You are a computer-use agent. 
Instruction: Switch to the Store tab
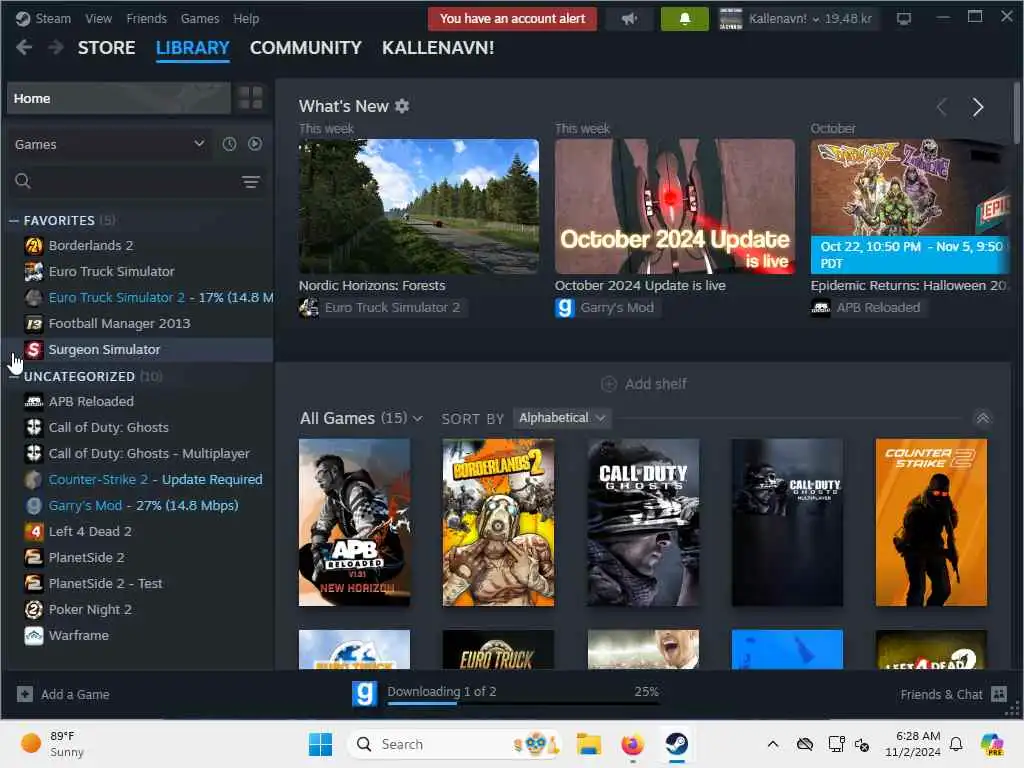coord(106,48)
